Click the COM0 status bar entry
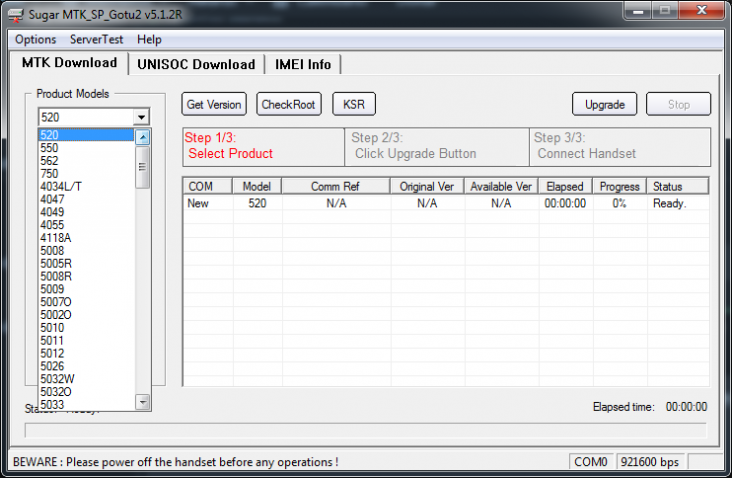This screenshot has height=478, width=732. pyautogui.click(x=591, y=462)
